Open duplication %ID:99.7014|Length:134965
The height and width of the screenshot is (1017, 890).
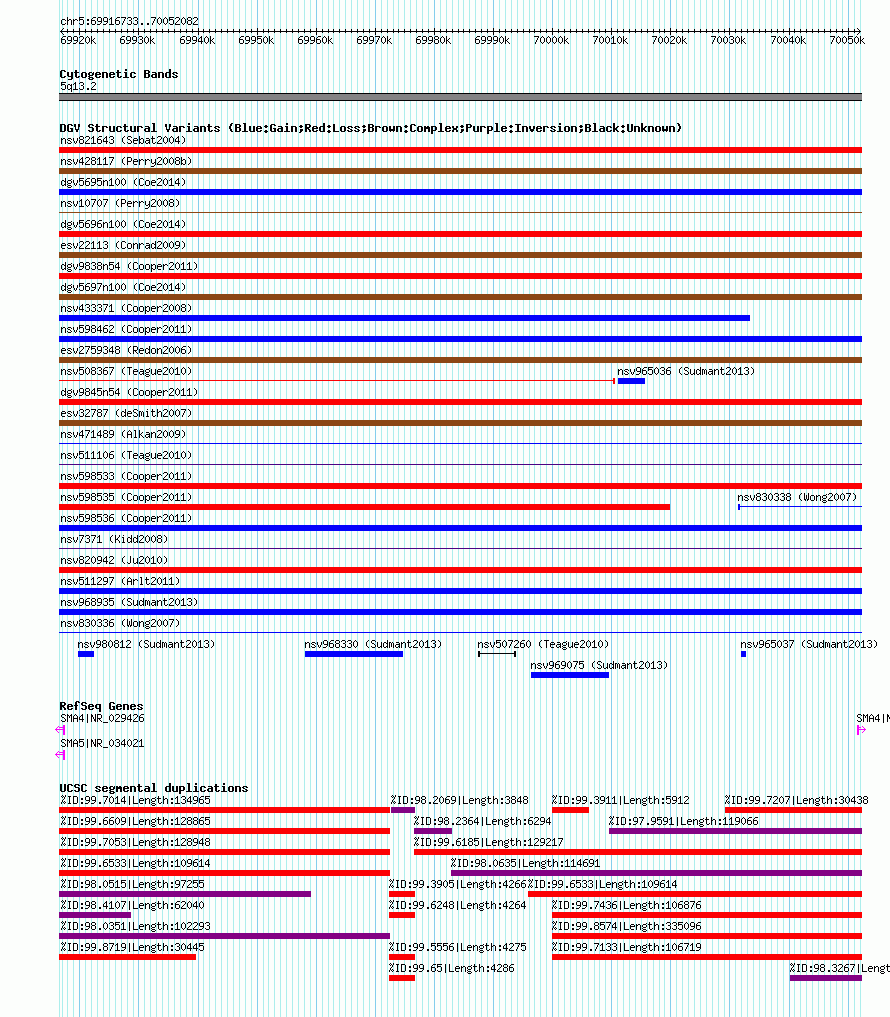coord(135,800)
